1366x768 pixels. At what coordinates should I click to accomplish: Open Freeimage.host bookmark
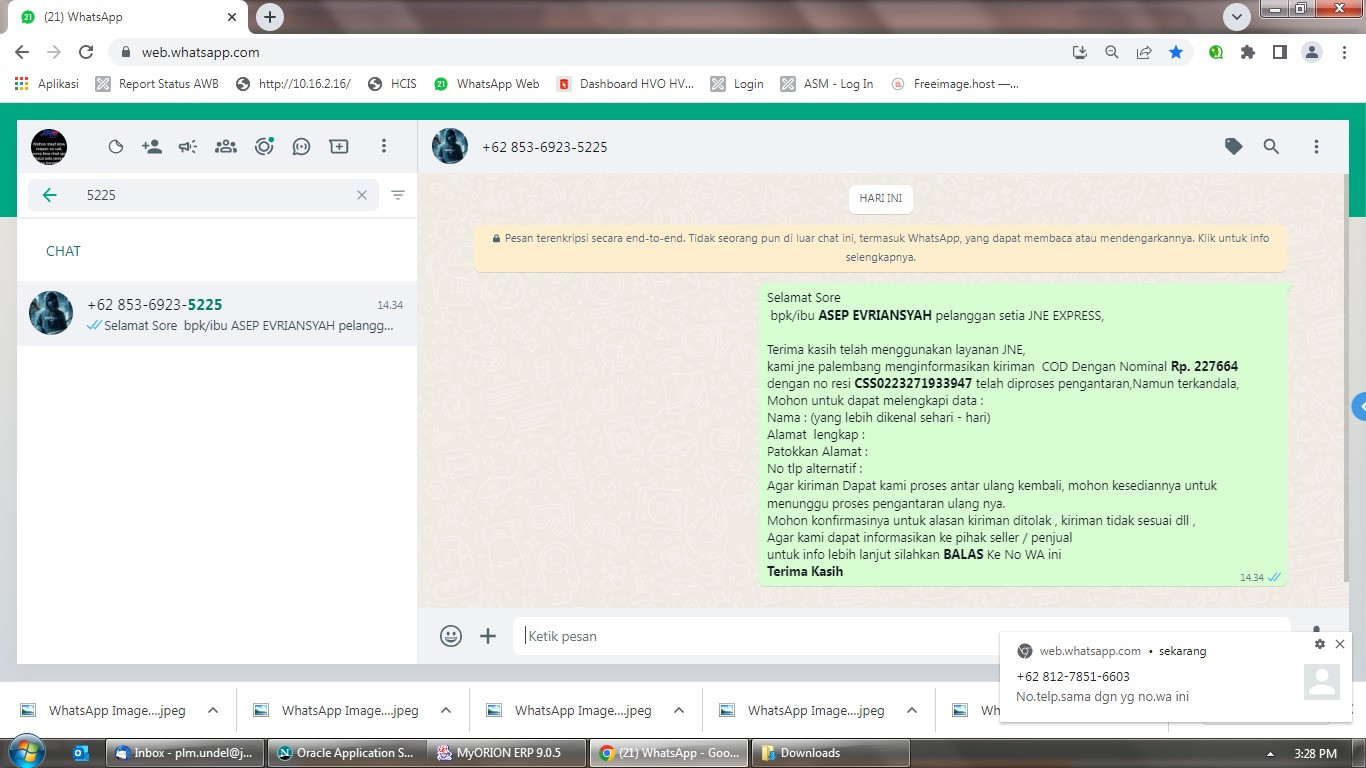point(955,84)
